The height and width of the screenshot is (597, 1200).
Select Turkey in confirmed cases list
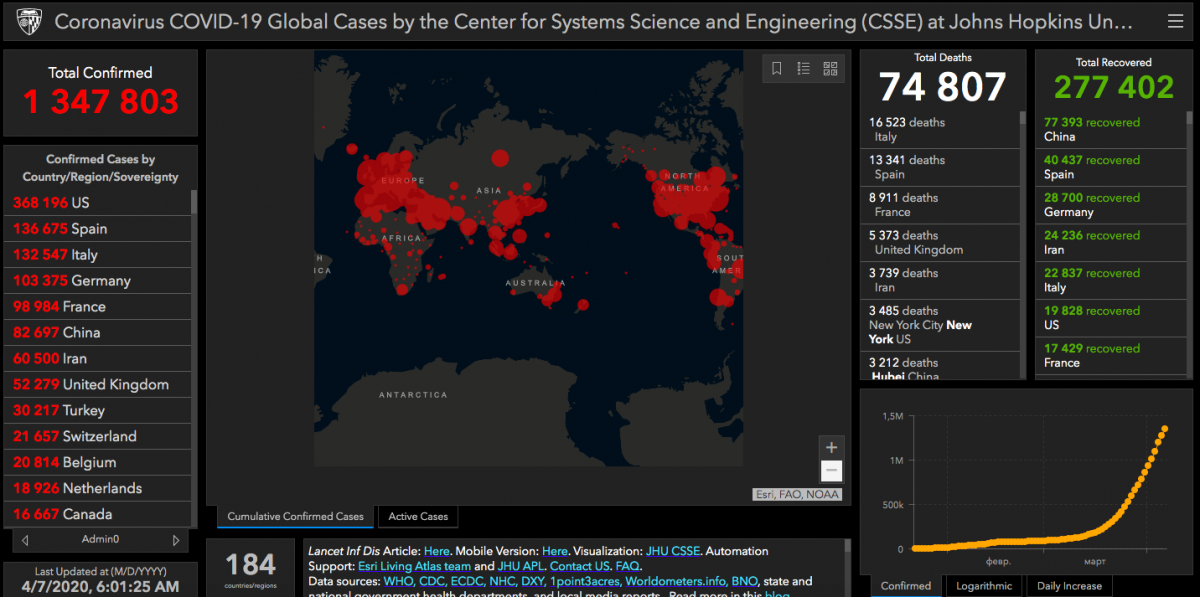(97, 411)
